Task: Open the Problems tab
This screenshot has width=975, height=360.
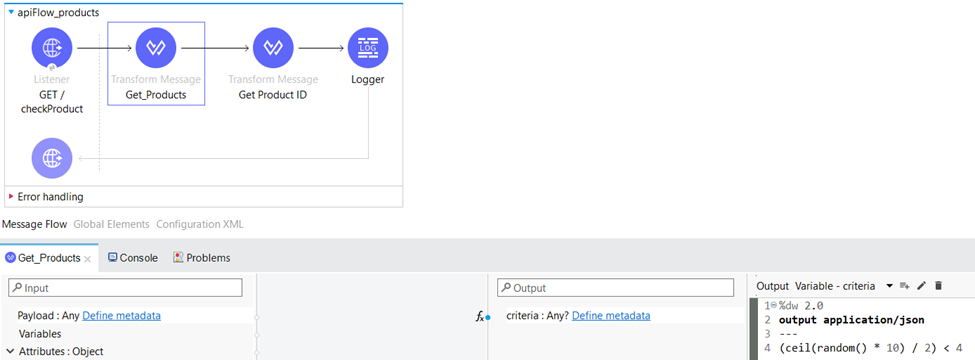Action: pyautogui.click(x=201, y=257)
